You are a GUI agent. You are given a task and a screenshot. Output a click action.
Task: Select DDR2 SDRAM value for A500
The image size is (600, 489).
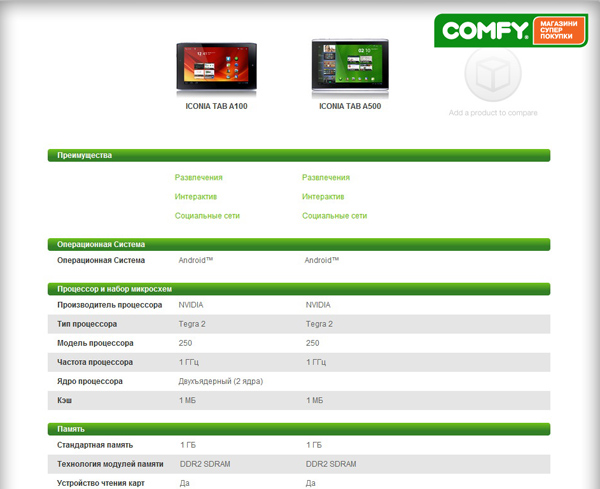coord(331,464)
